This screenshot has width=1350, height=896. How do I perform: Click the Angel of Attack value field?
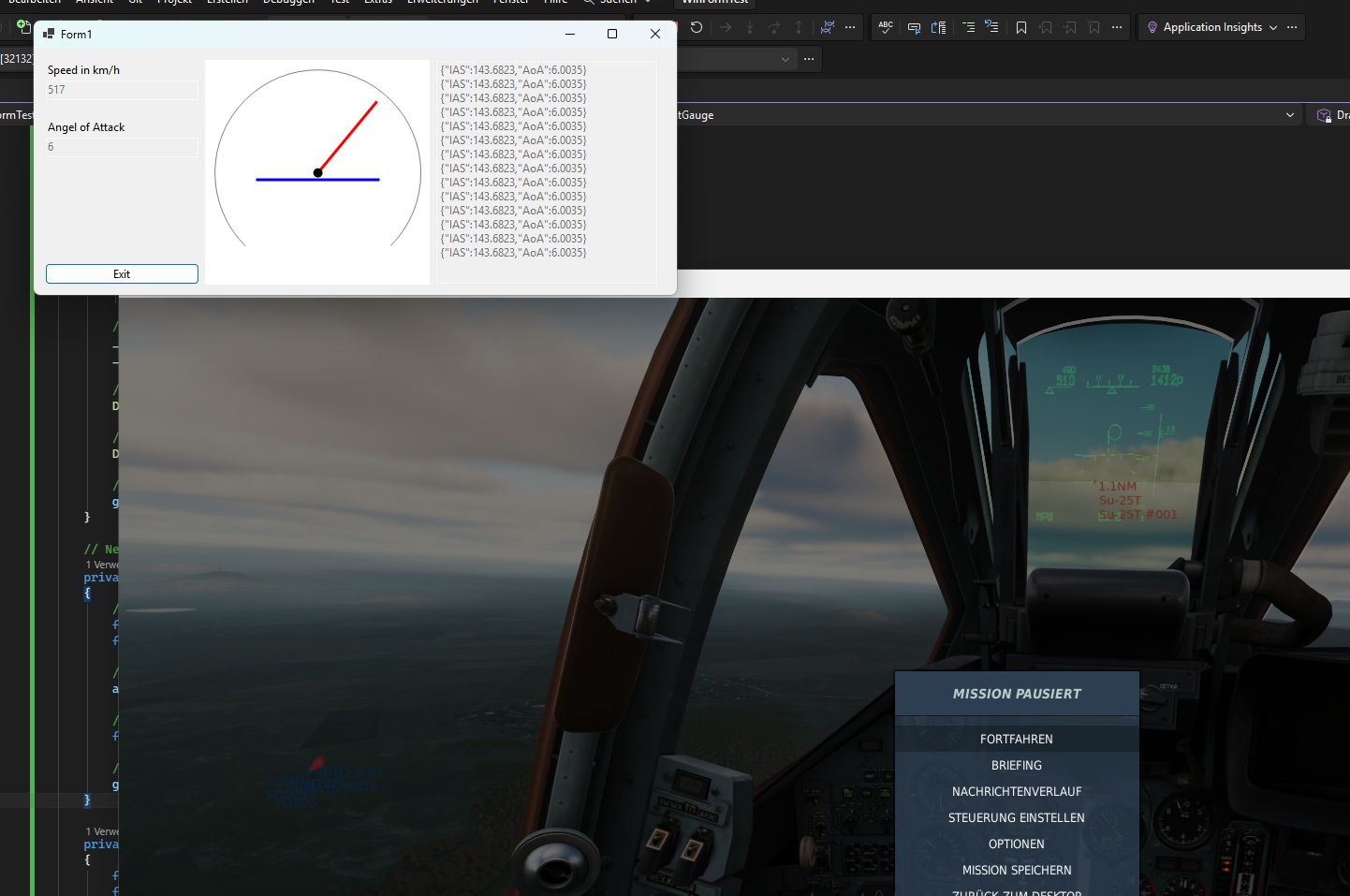point(122,147)
